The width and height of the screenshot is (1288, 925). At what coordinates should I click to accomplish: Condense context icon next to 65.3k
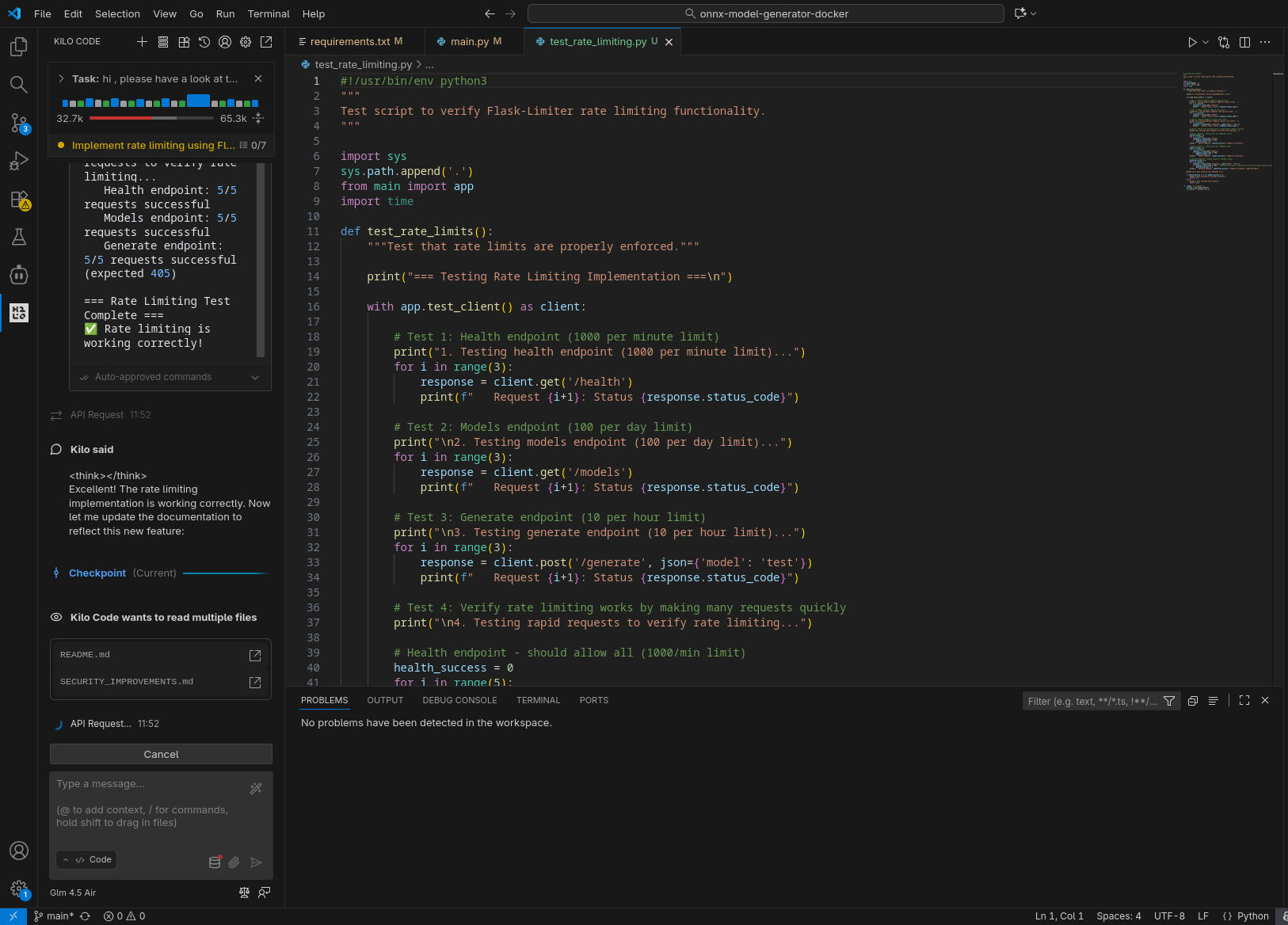click(258, 119)
